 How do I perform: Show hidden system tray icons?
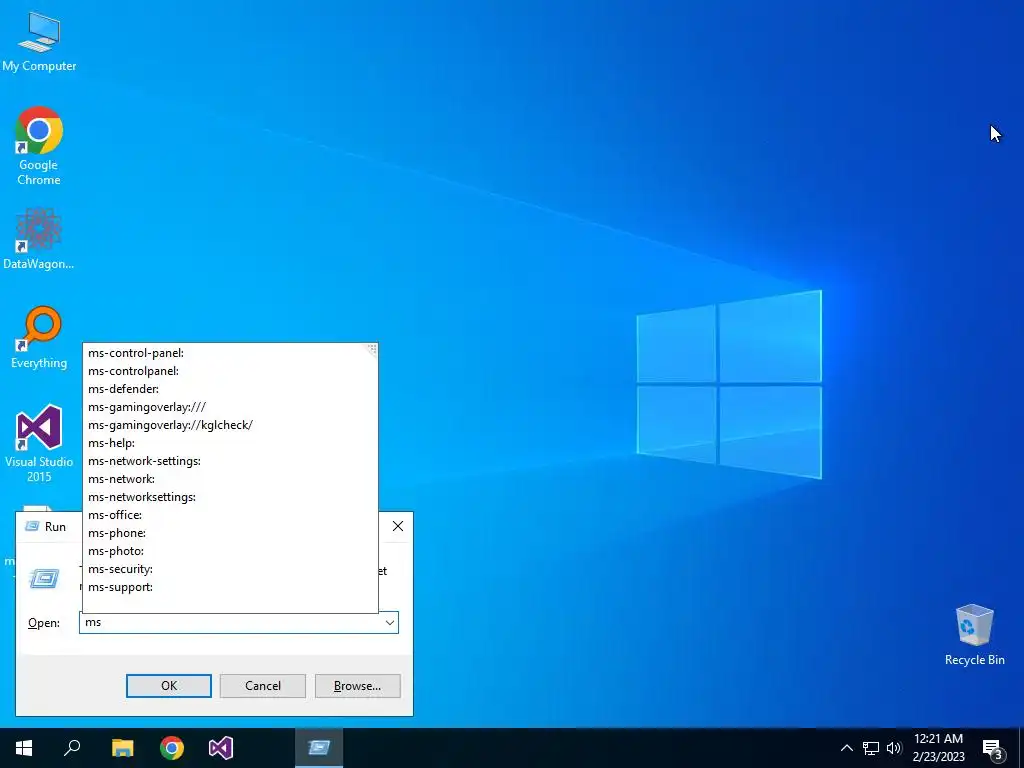pyautogui.click(x=846, y=748)
